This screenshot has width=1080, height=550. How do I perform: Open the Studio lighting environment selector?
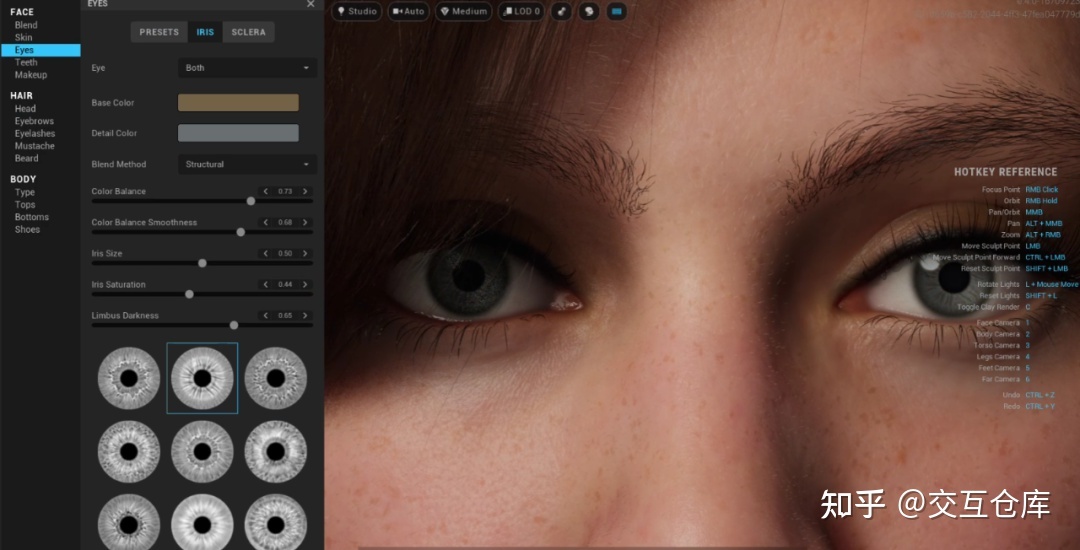(x=357, y=12)
